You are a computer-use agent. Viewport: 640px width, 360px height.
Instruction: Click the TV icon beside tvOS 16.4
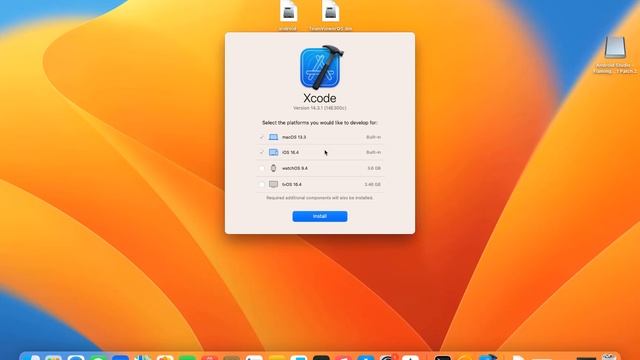(x=273, y=184)
